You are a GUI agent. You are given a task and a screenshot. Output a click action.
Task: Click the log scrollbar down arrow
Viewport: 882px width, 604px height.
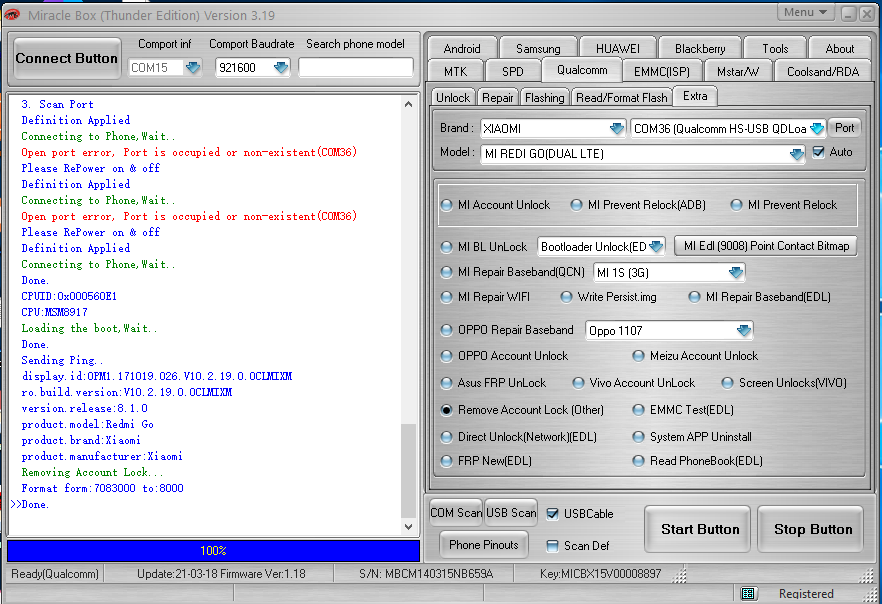click(x=408, y=527)
